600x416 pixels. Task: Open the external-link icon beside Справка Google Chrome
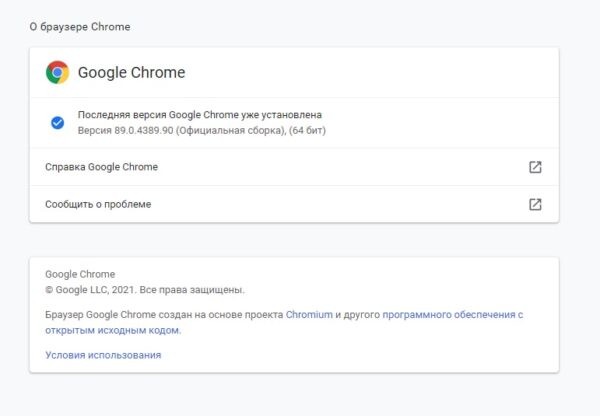pyautogui.click(x=535, y=167)
